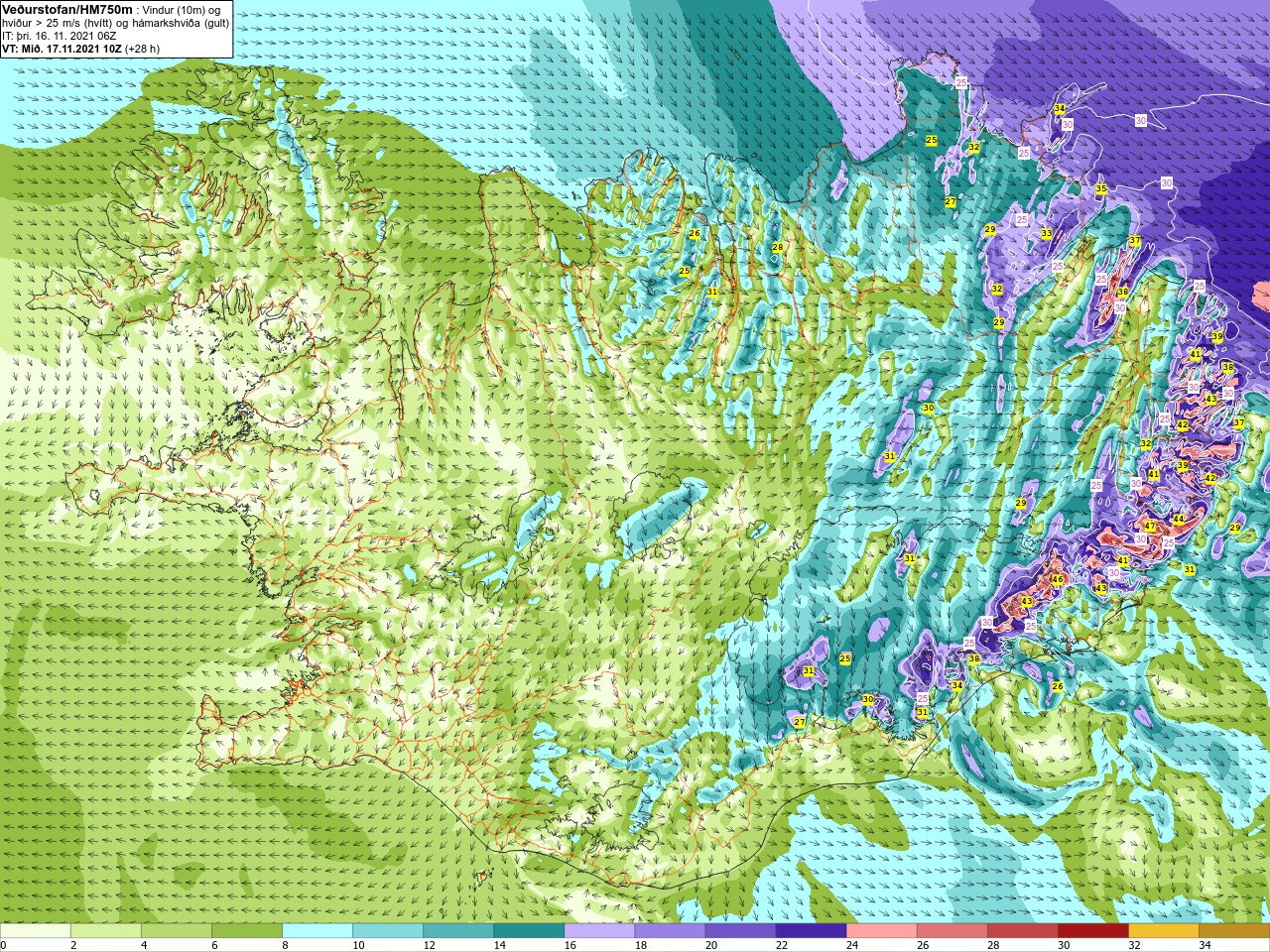
Task: Click the 12–14 m/s teal legend swatch
Action: (458, 931)
